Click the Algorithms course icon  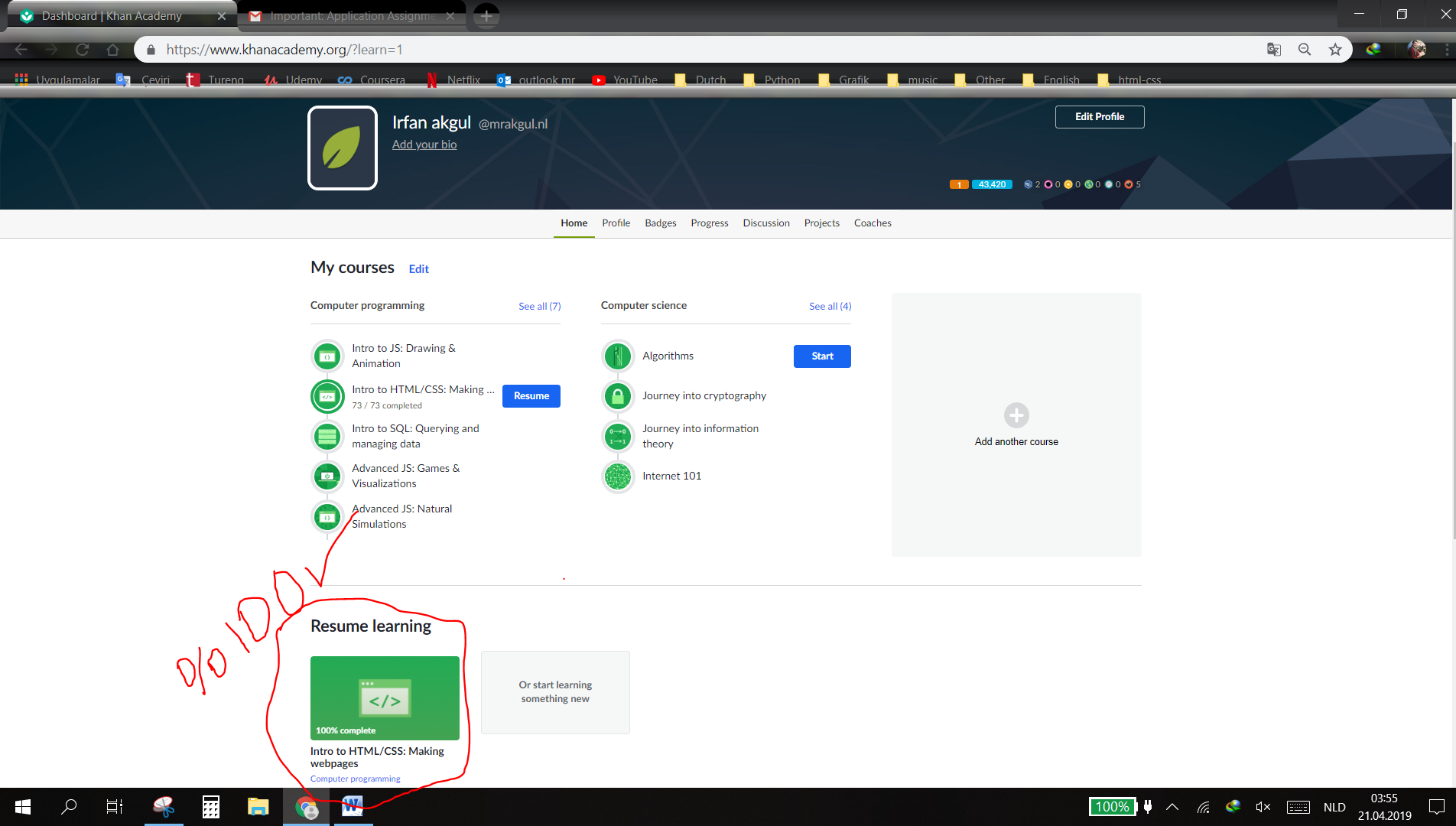click(618, 356)
